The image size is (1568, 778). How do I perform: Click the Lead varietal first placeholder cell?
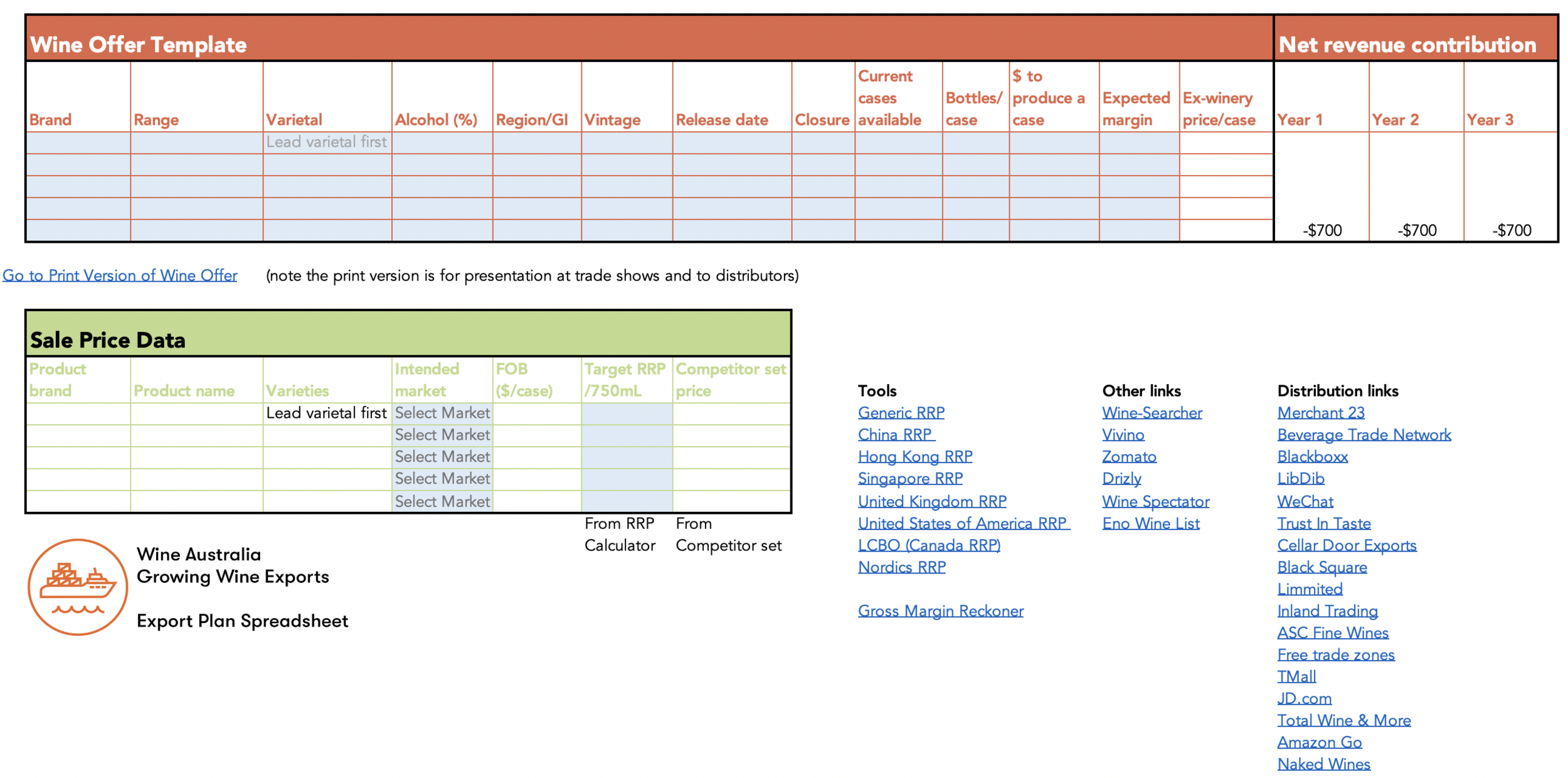[x=327, y=142]
